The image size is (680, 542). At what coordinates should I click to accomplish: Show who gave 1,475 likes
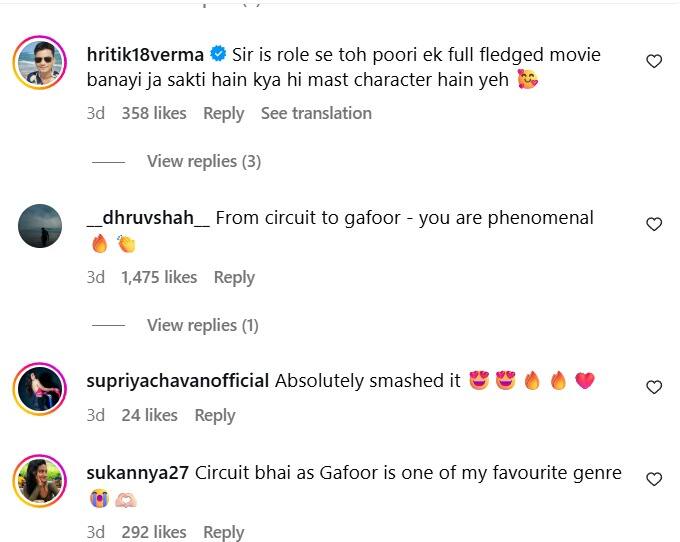159,277
